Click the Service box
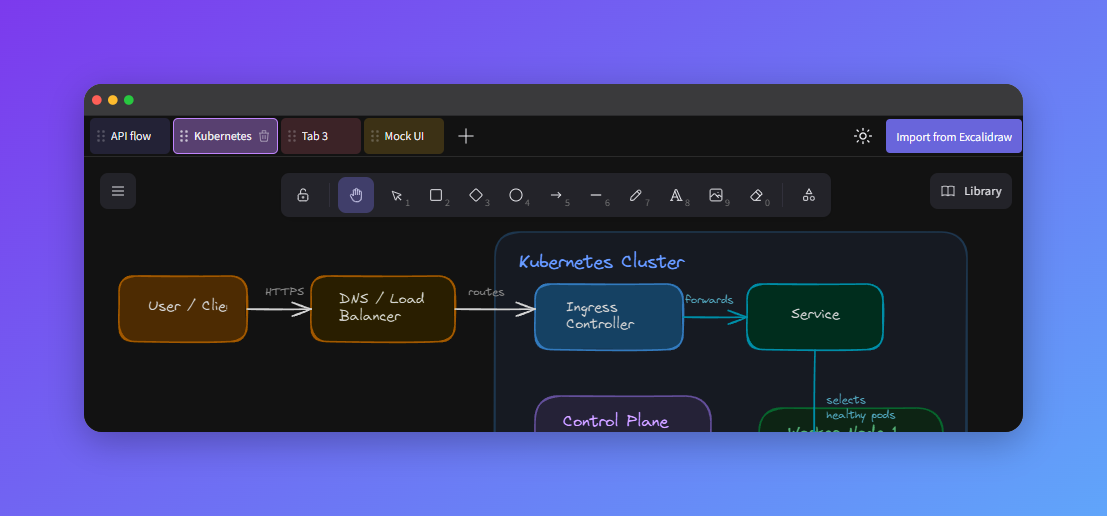The width and height of the screenshot is (1107, 516). tap(815, 316)
